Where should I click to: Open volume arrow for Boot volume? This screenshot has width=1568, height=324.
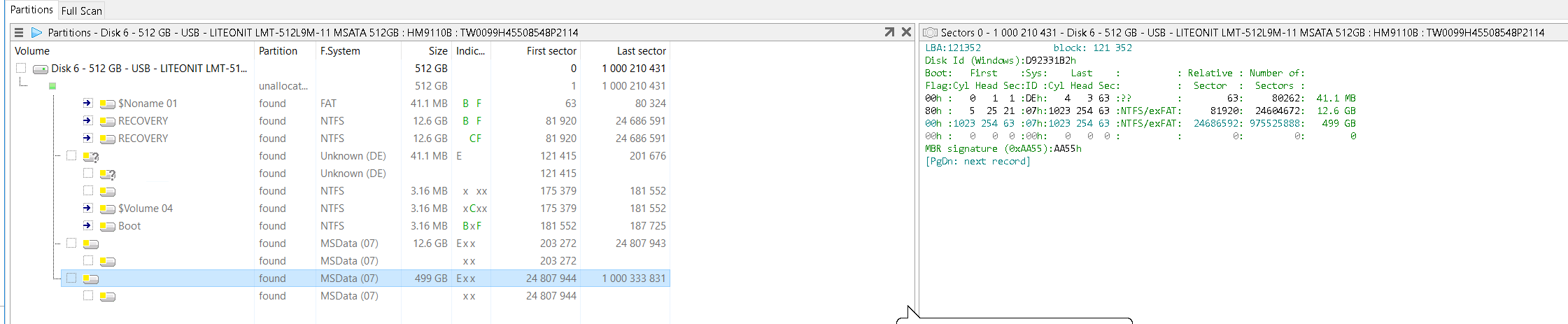[x=87, y=225]
